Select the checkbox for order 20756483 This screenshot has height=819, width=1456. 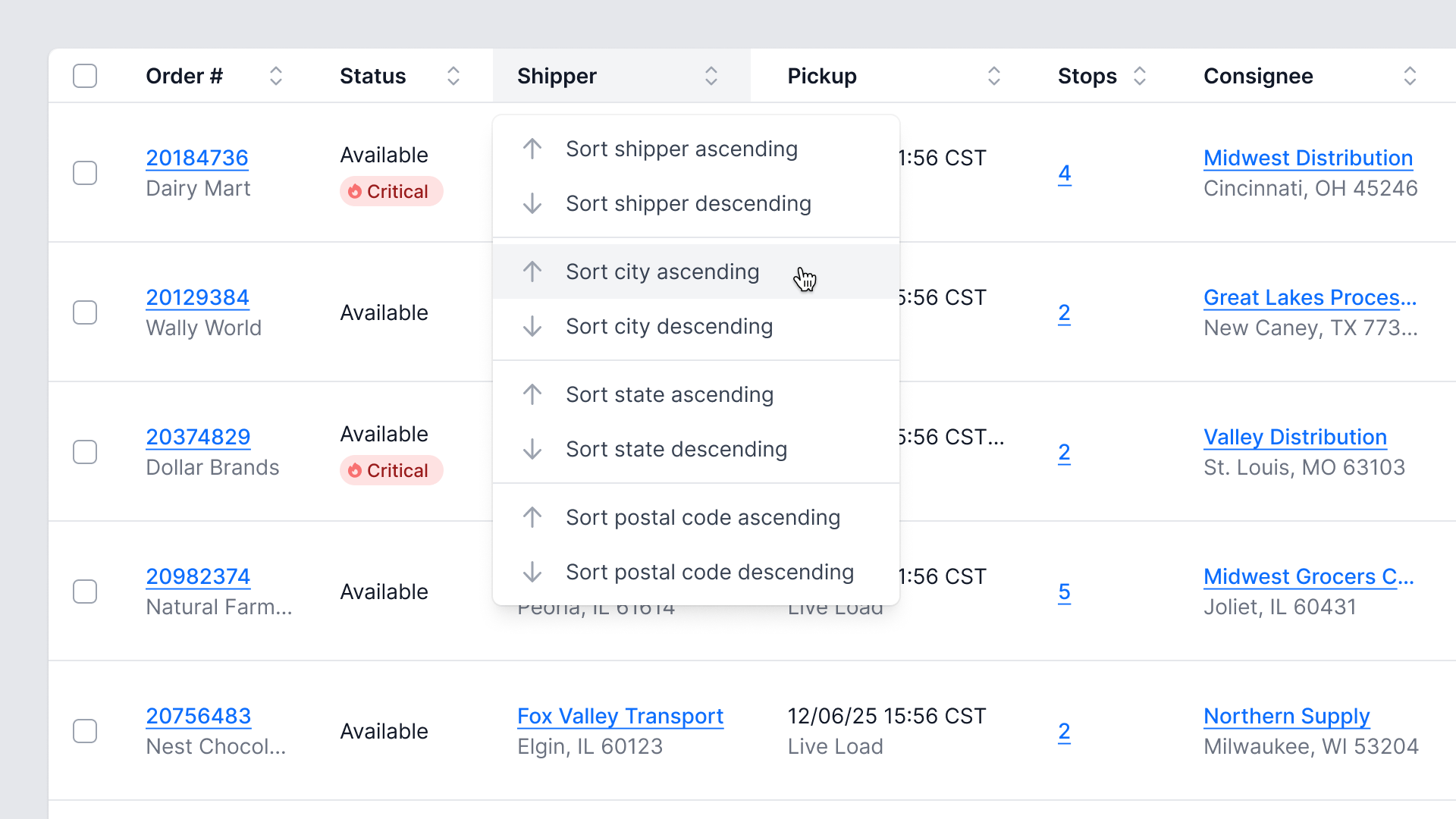(x=85, y=731)
